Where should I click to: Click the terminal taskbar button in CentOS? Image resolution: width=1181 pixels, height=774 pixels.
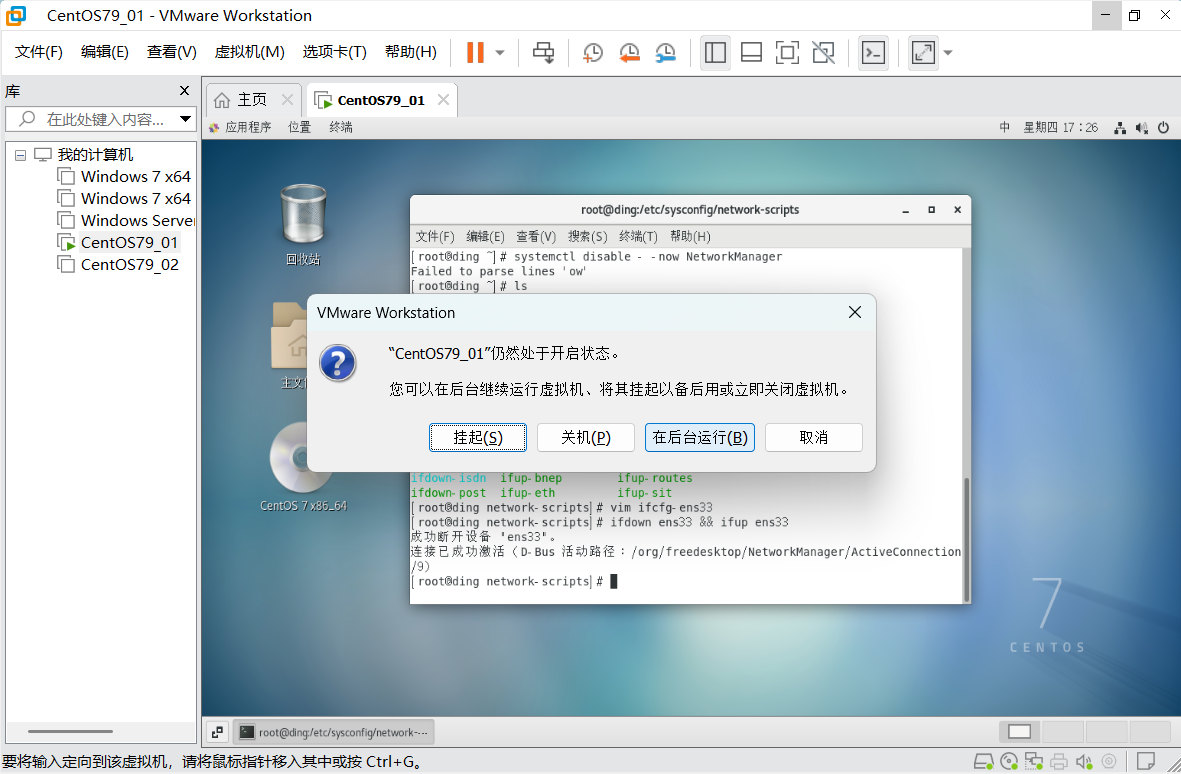pos(334,732)
